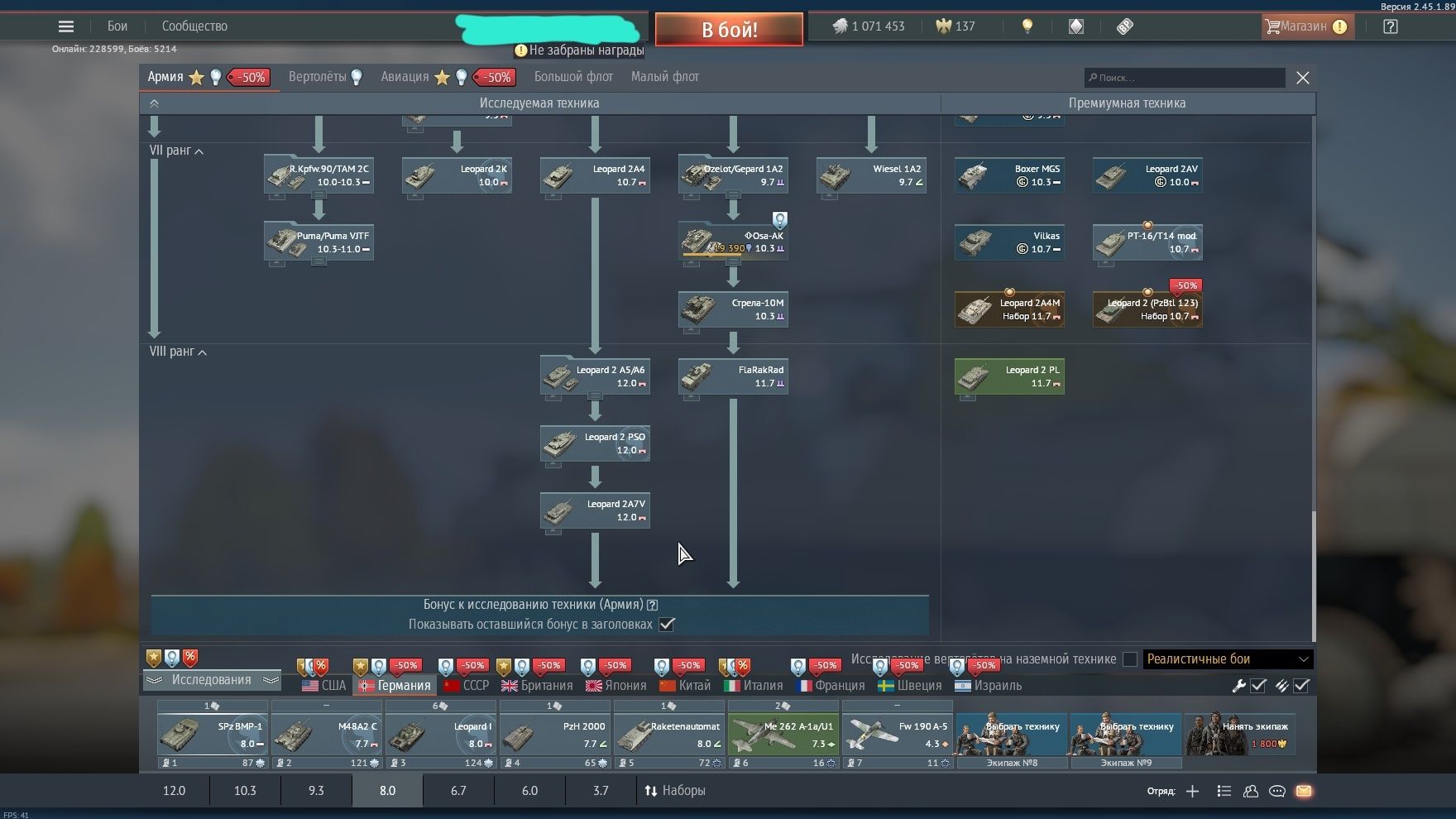Select Британия nation
Image resolution: width=1456 pixels, height=819 pixels.
tap(537, 686)
